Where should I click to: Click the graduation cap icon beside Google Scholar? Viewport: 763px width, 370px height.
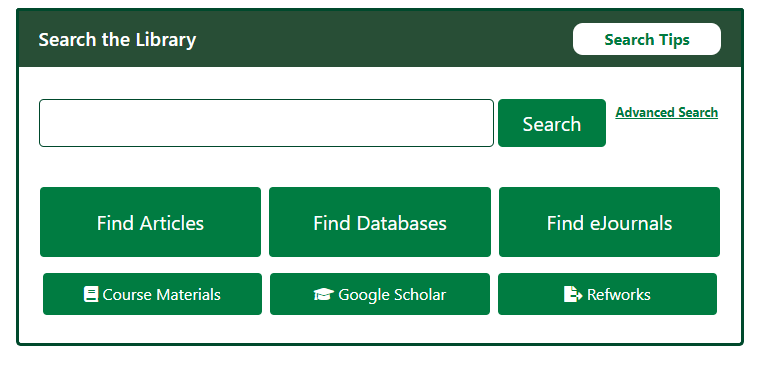coord(324,295)
